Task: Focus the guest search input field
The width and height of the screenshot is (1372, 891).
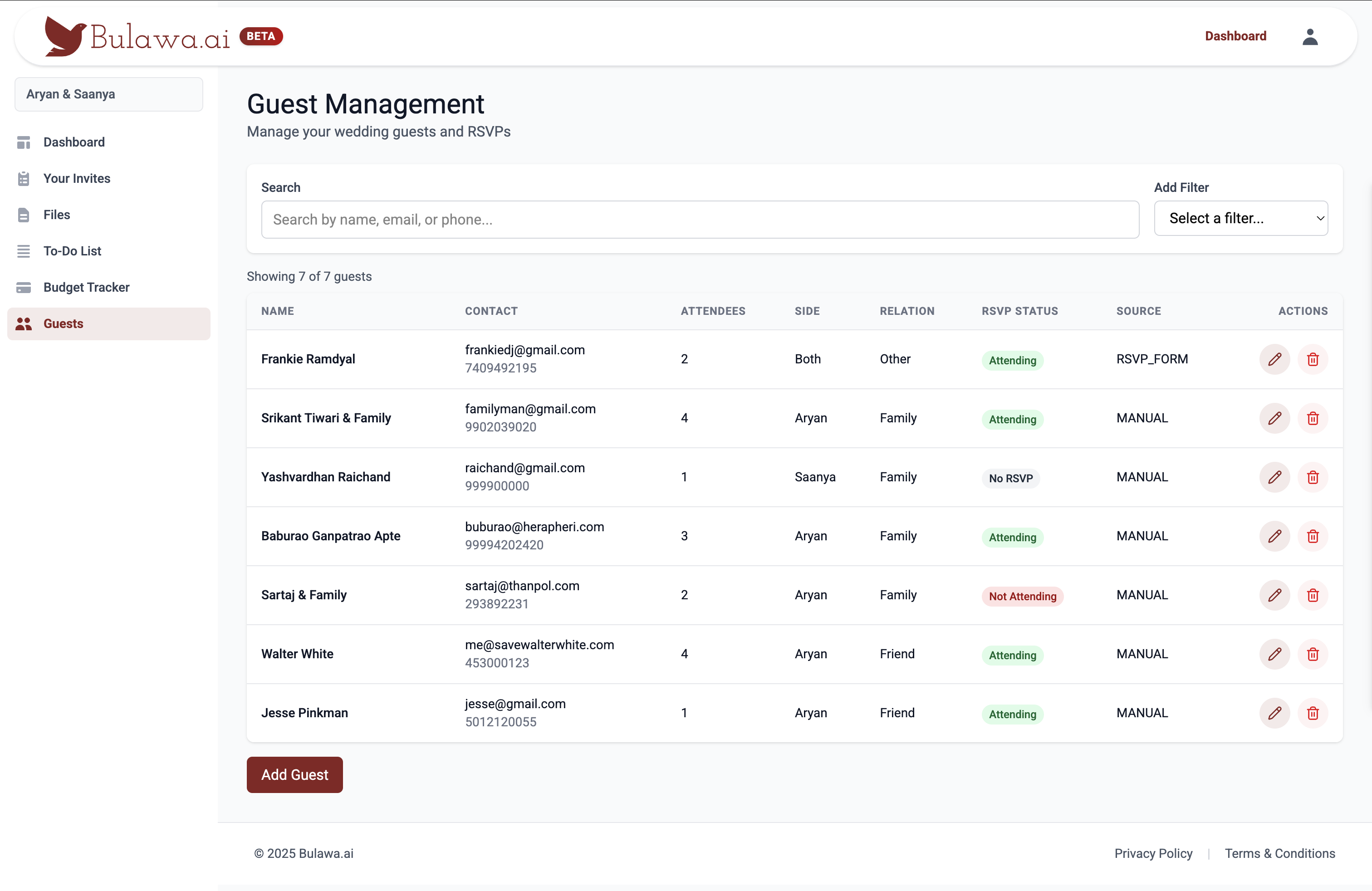Action: (700, 220)
